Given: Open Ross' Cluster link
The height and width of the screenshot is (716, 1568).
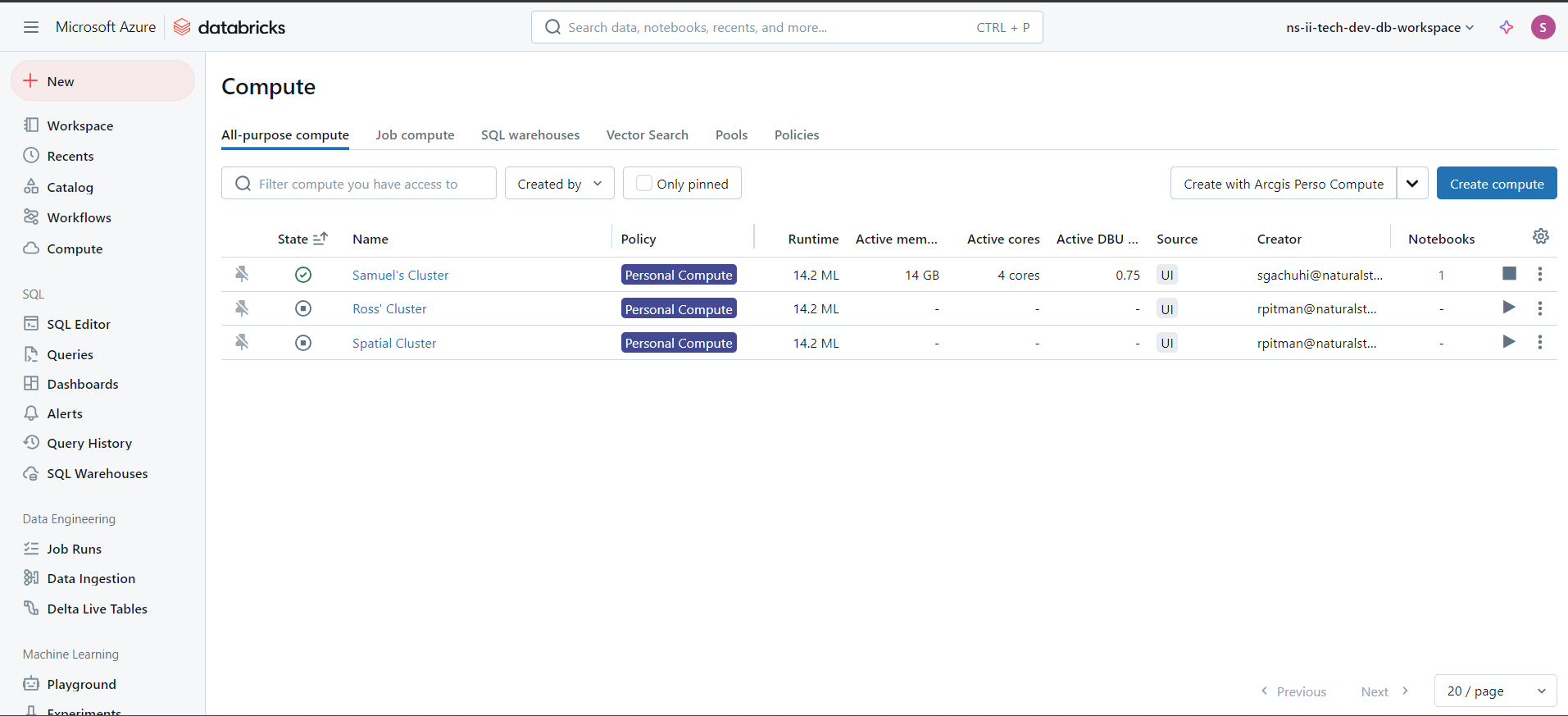Looking at the screenshot, I should click(x=389, y=308).
